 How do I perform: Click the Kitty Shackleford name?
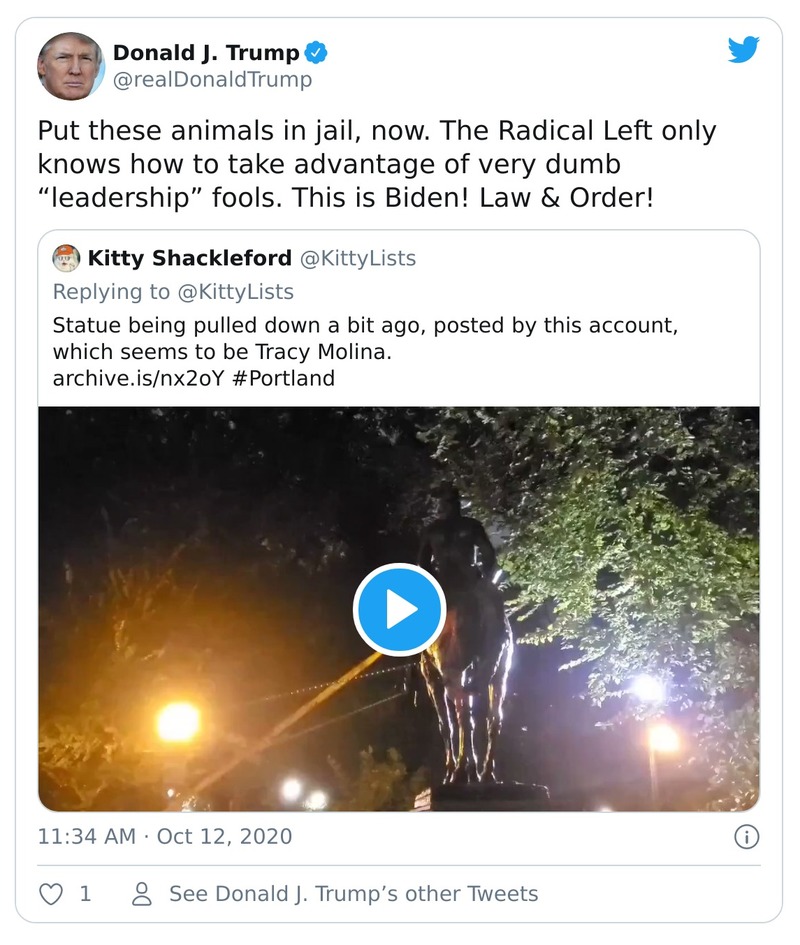pyautogui.click(x=188, y=259)
